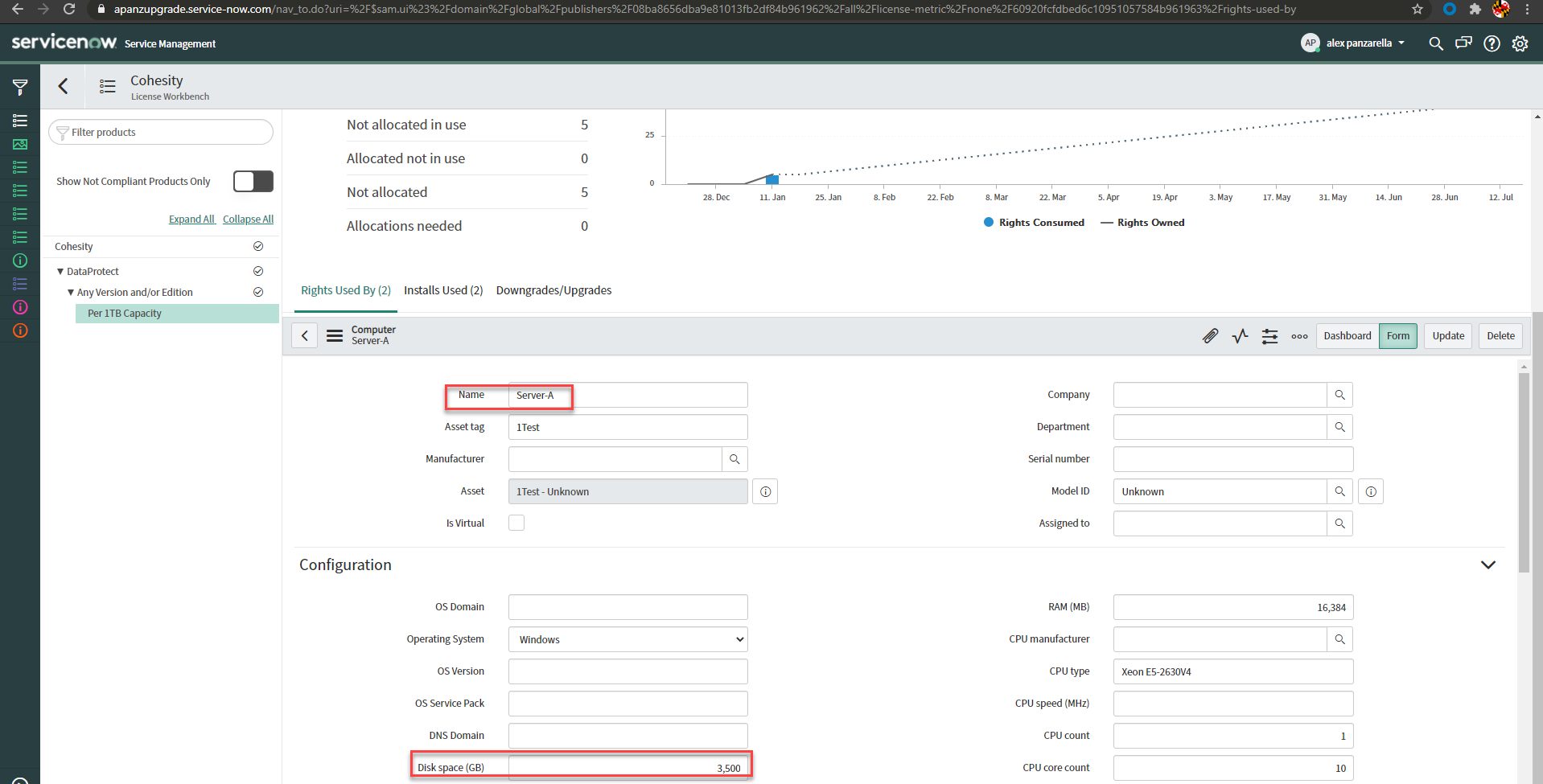Click the Form view button
The width and height of the screenshot is (1543, 784).
coord(1398,336)
